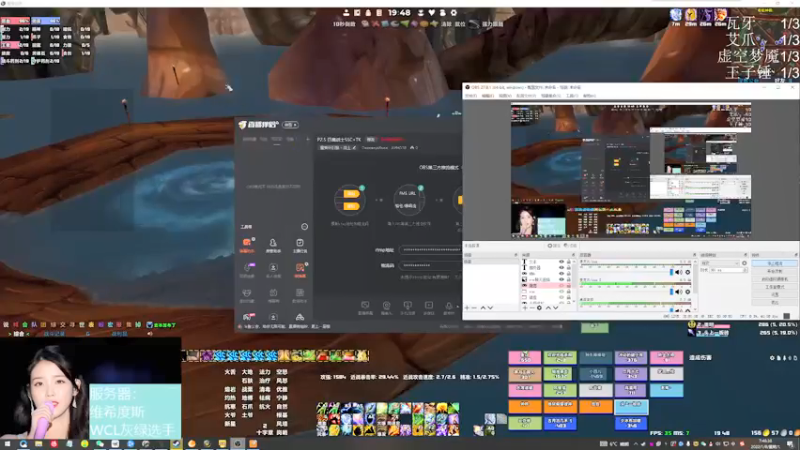Screen dimensions: 800x450
Task: Click the first buff icon at top right
Action: [676, 15]
